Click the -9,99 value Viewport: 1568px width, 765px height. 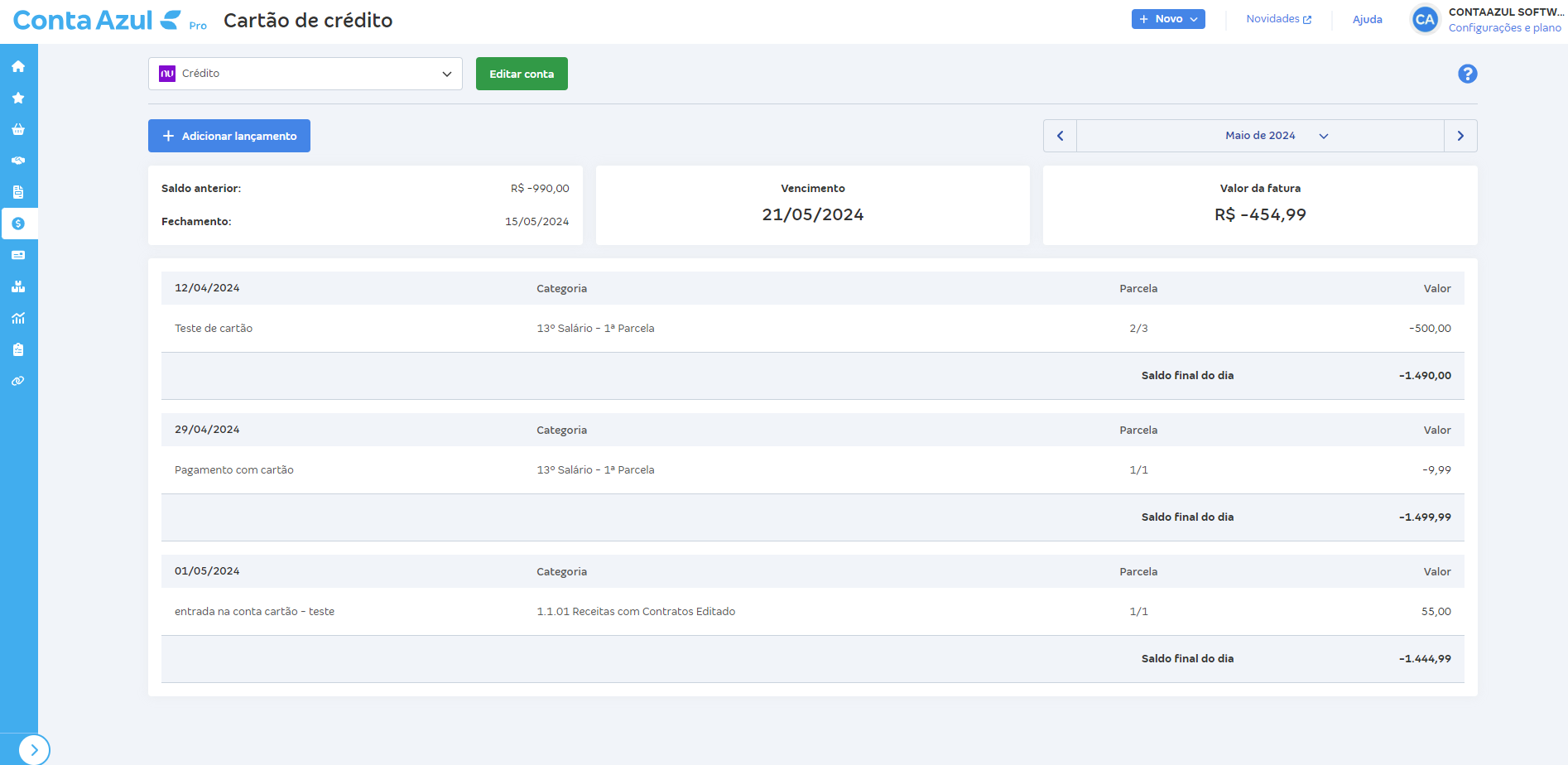[1436, 470]
